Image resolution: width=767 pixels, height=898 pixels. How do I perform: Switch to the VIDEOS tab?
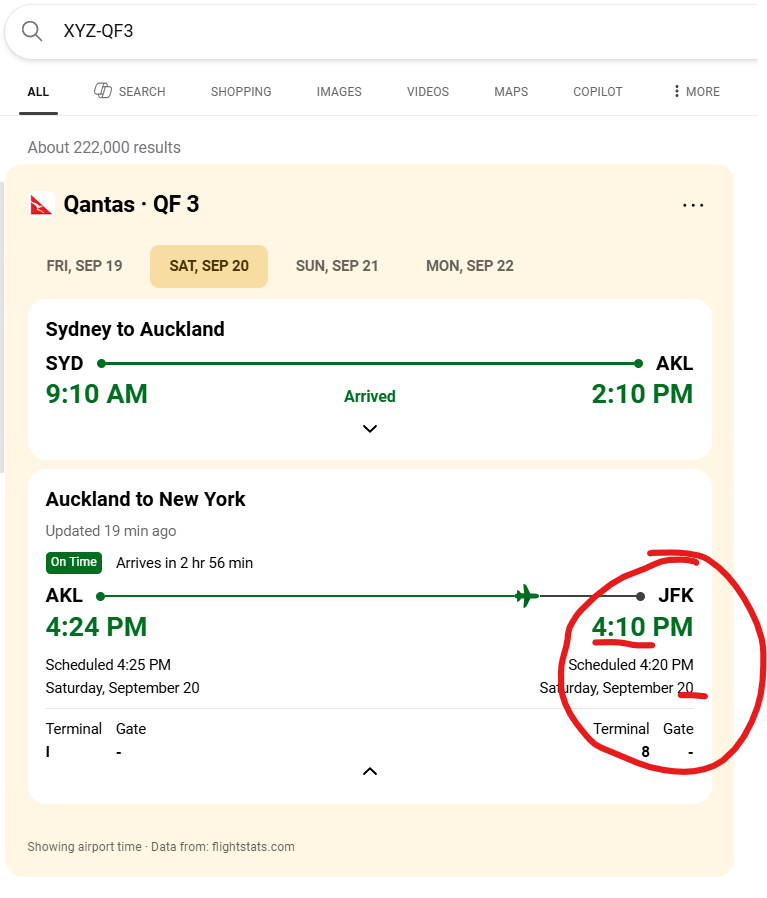pyautogui.click(x=428, y=92)
